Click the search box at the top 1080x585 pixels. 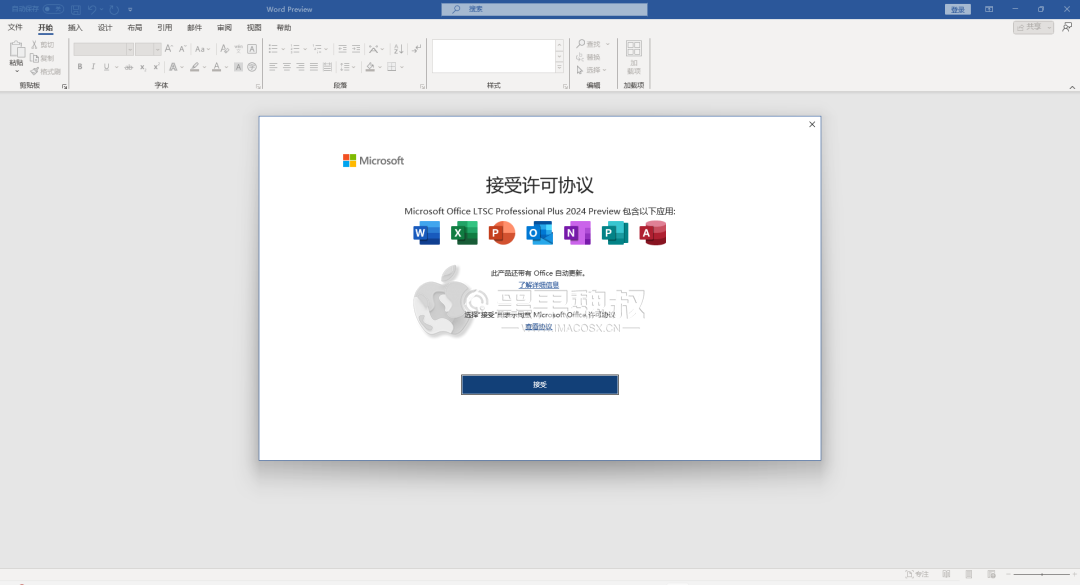point(543,9)
